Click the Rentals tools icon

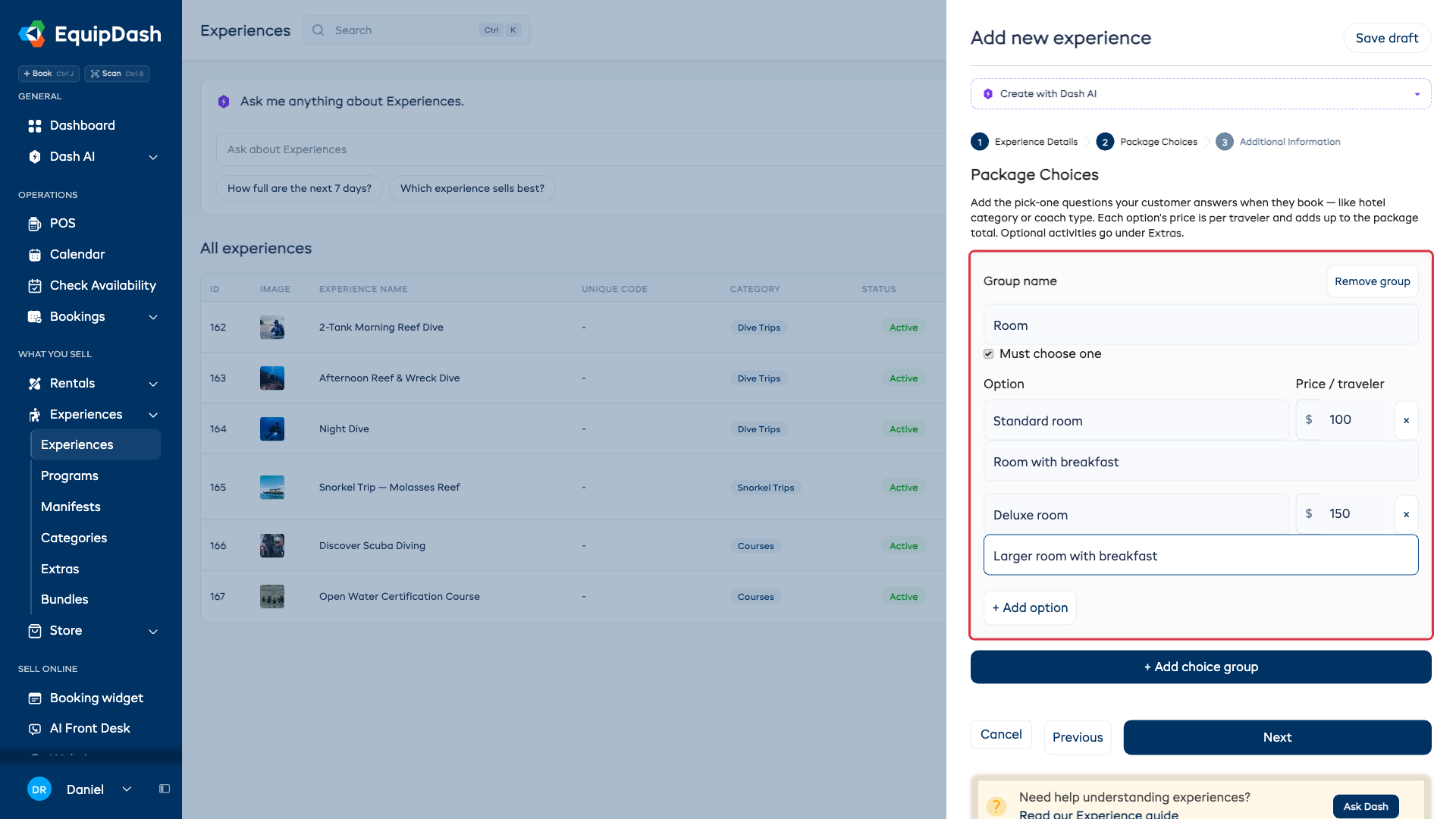pos(35,384)
